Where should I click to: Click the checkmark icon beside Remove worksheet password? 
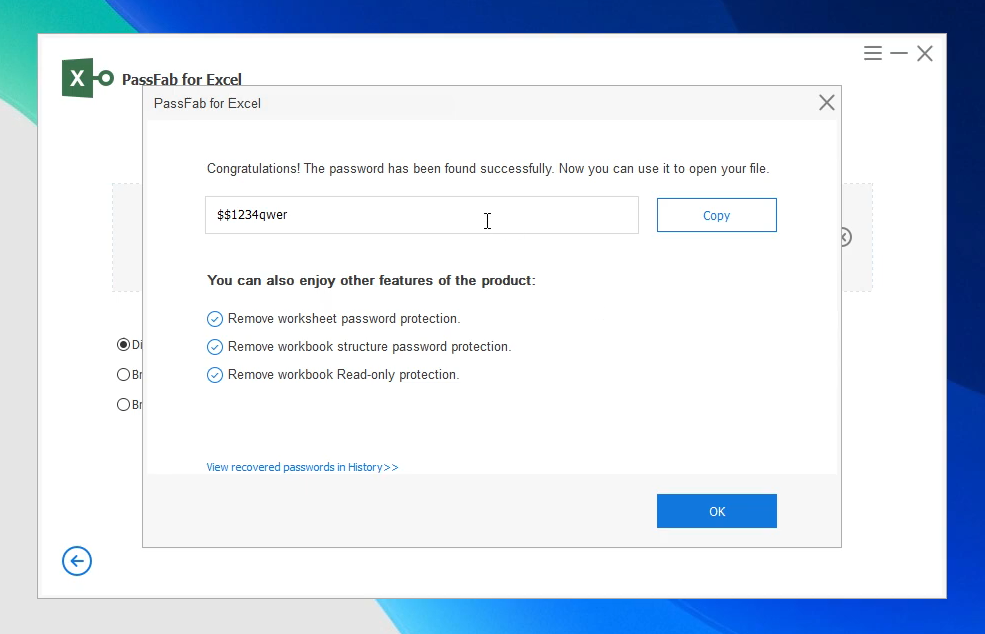point(215,319)
